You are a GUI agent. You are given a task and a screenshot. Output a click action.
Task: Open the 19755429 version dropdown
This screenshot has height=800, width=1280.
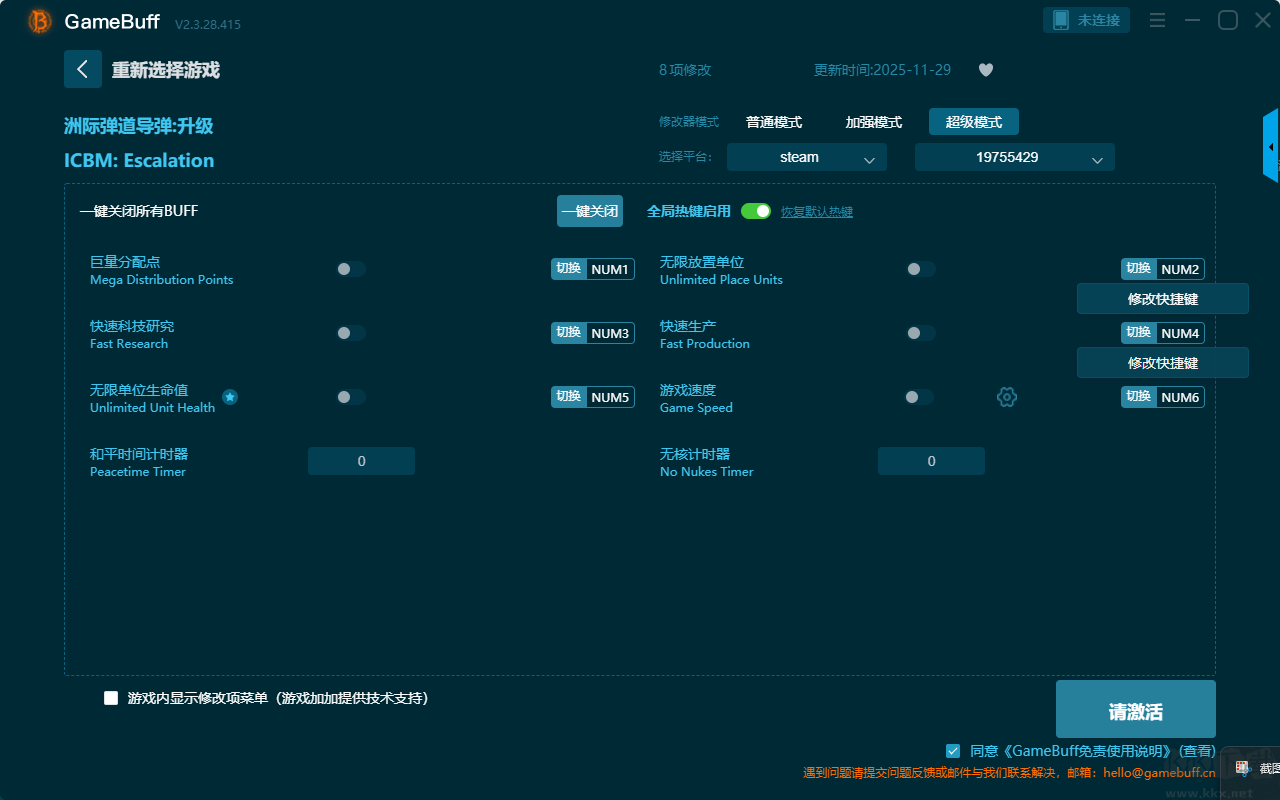pyautogui.click(x=1015, y=157)
